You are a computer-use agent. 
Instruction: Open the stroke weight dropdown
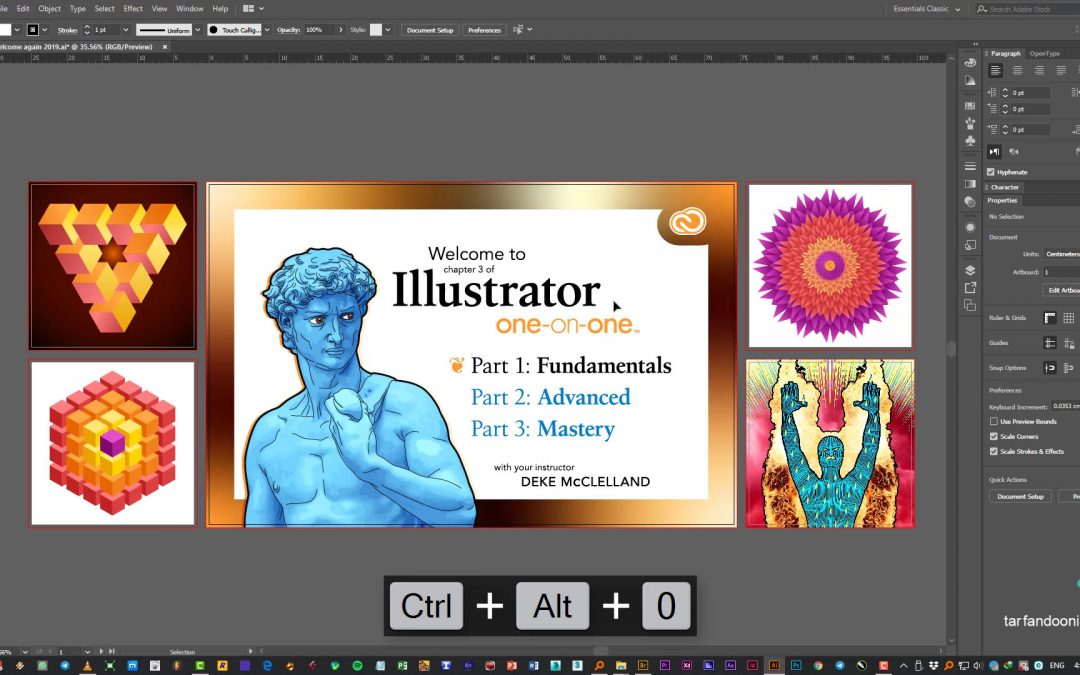125,30
